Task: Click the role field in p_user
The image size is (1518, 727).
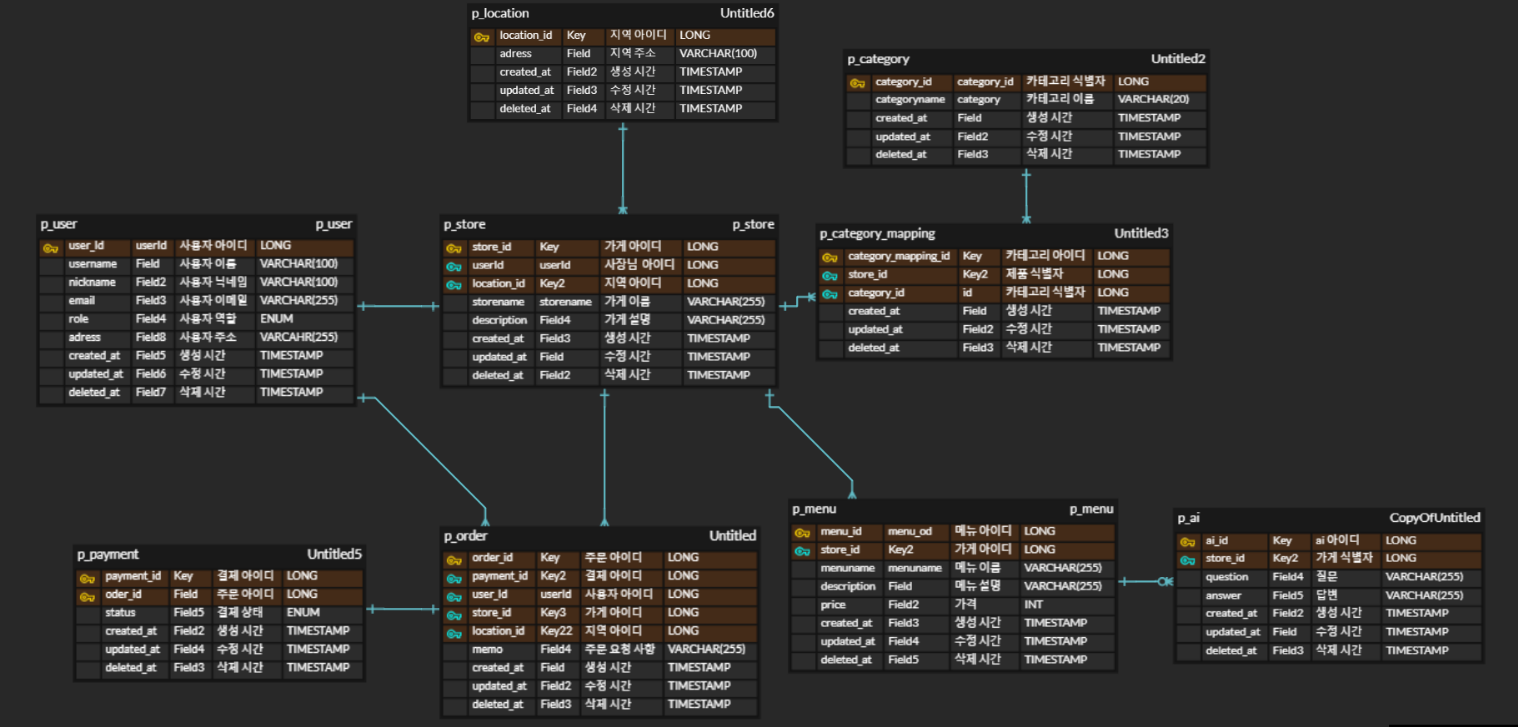Action: pyautogui.click(x=78, y=319)
